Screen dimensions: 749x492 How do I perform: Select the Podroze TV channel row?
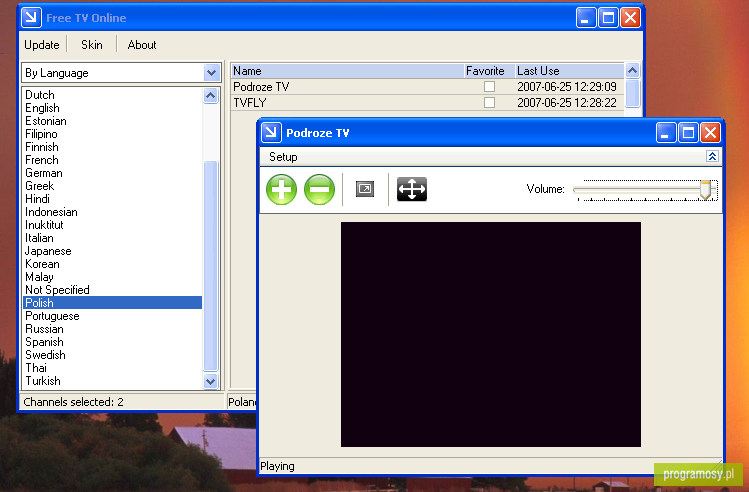coord(428,86)
